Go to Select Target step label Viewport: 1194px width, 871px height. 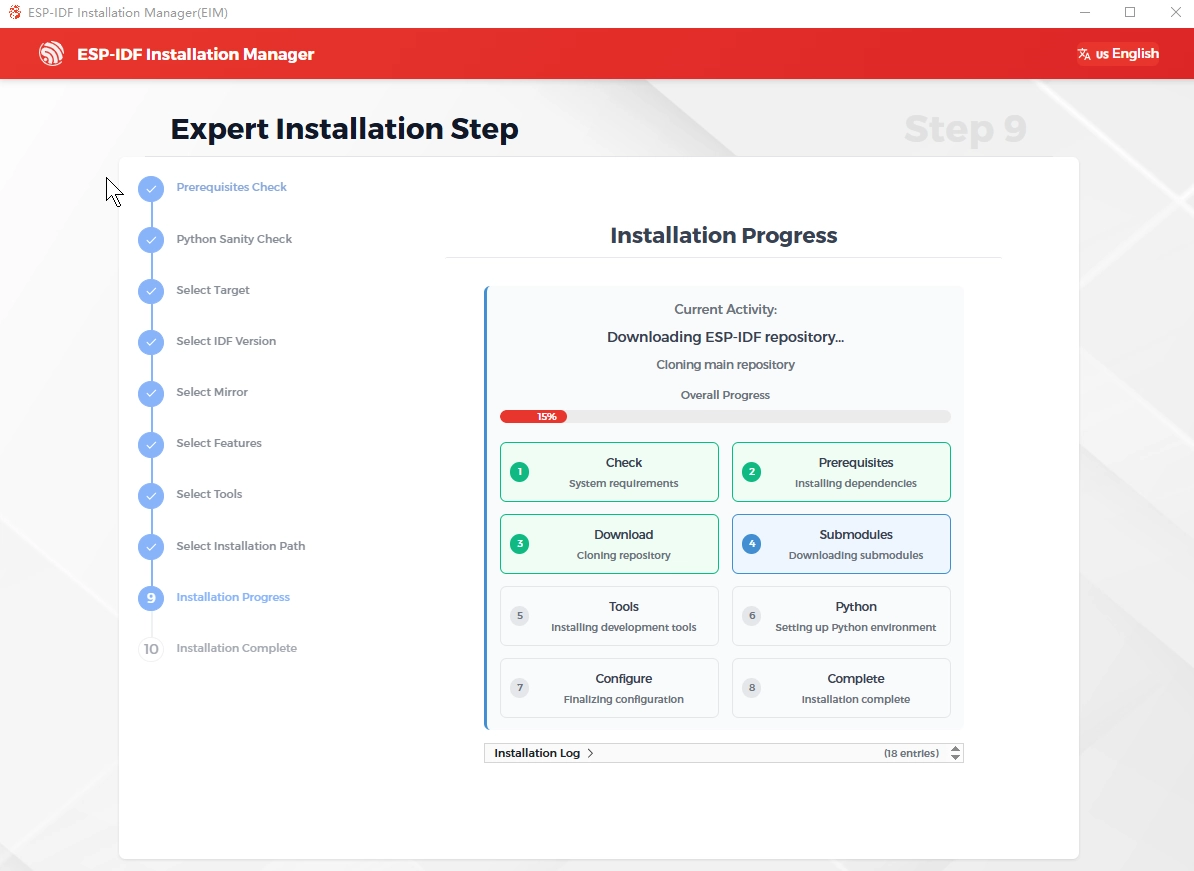(212, 289)
